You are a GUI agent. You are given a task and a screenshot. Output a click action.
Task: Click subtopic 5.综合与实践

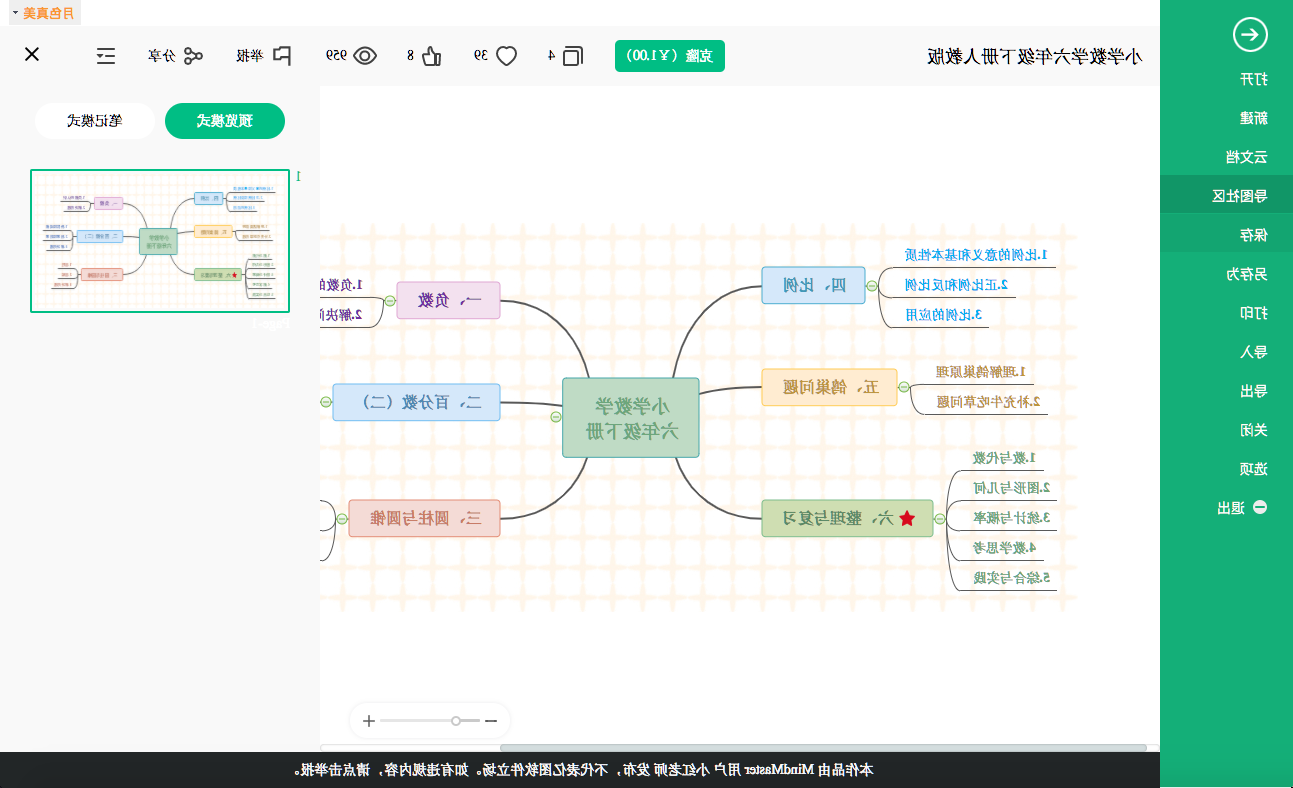coord(1012,578)
